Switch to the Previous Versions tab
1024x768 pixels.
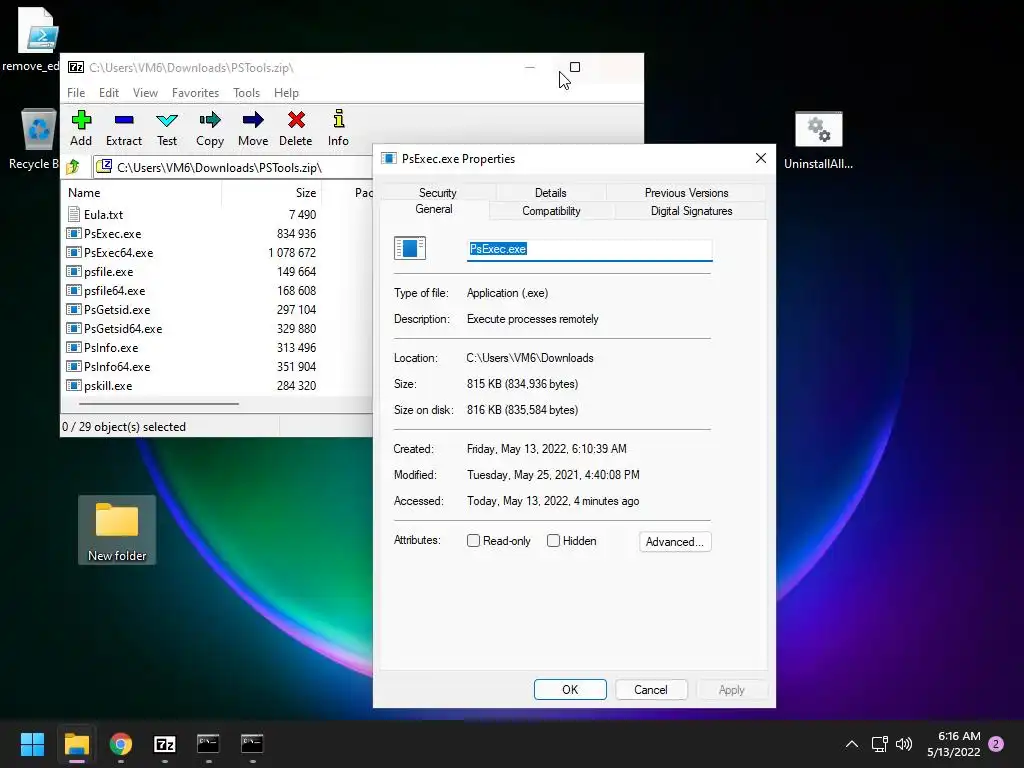(686, 193)
